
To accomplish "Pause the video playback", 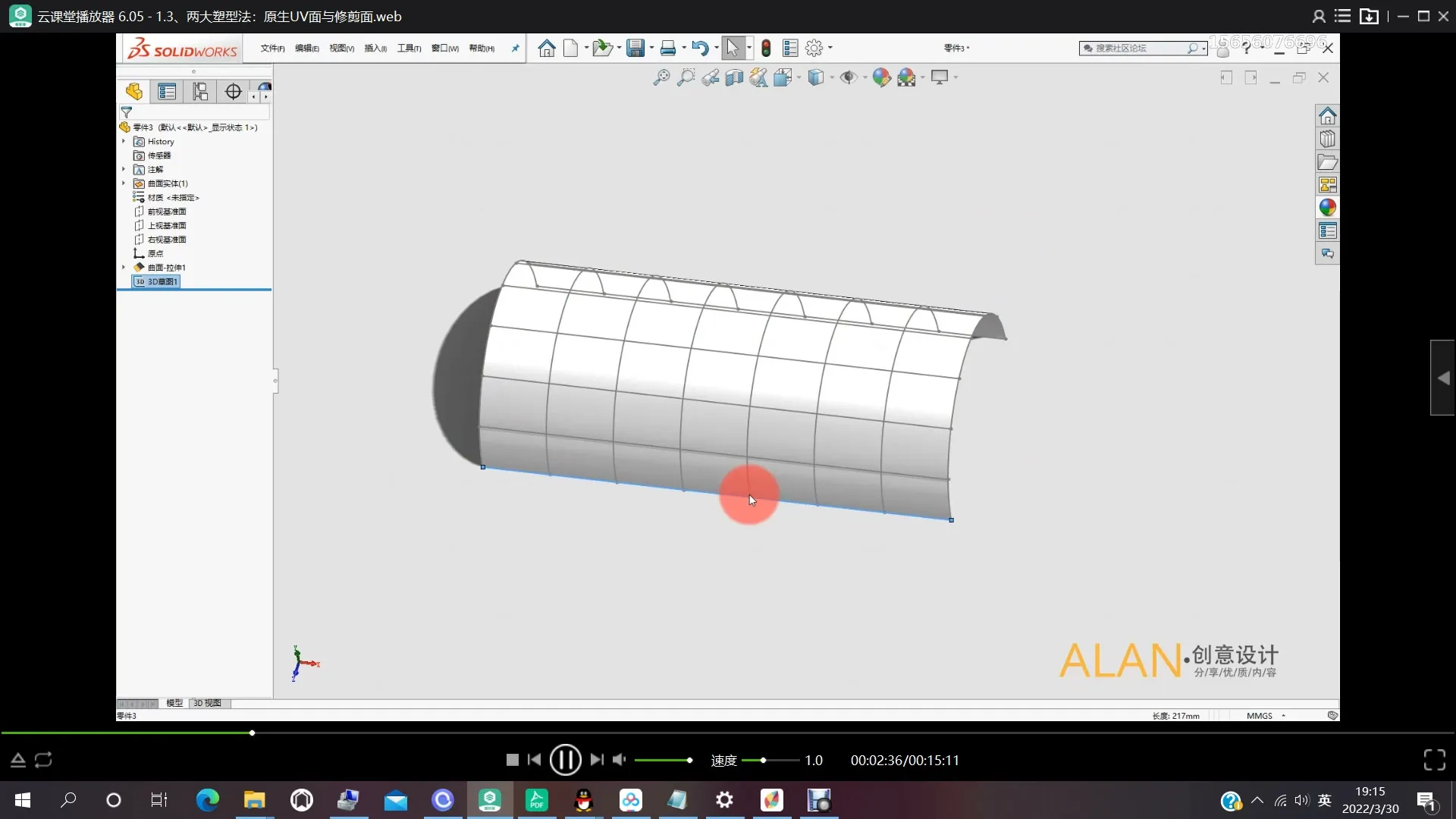I will coord(565,760).
